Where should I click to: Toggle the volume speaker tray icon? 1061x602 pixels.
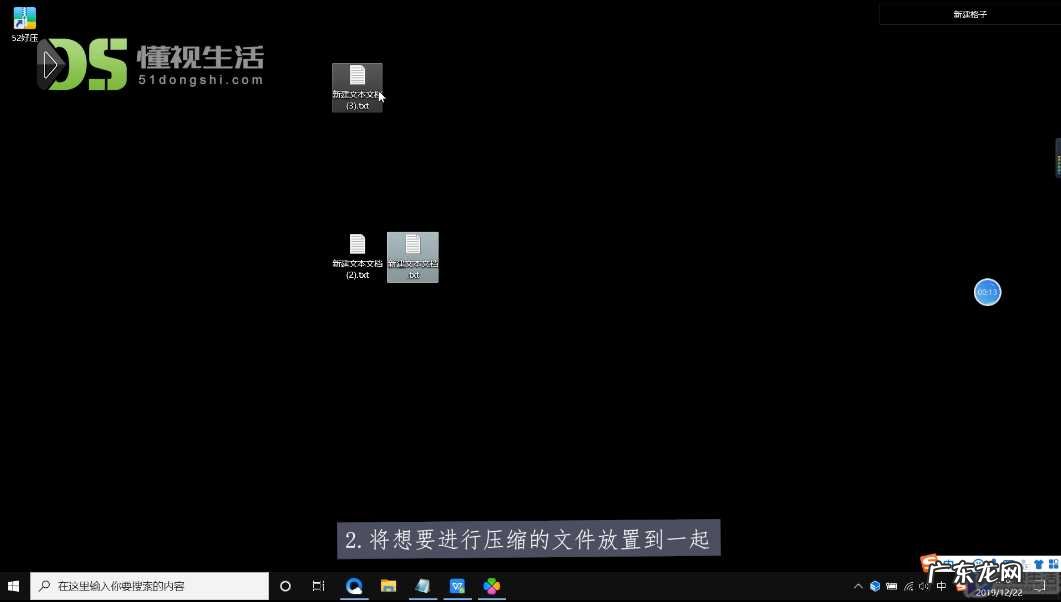pyautogui.click(x=923, y=586)
